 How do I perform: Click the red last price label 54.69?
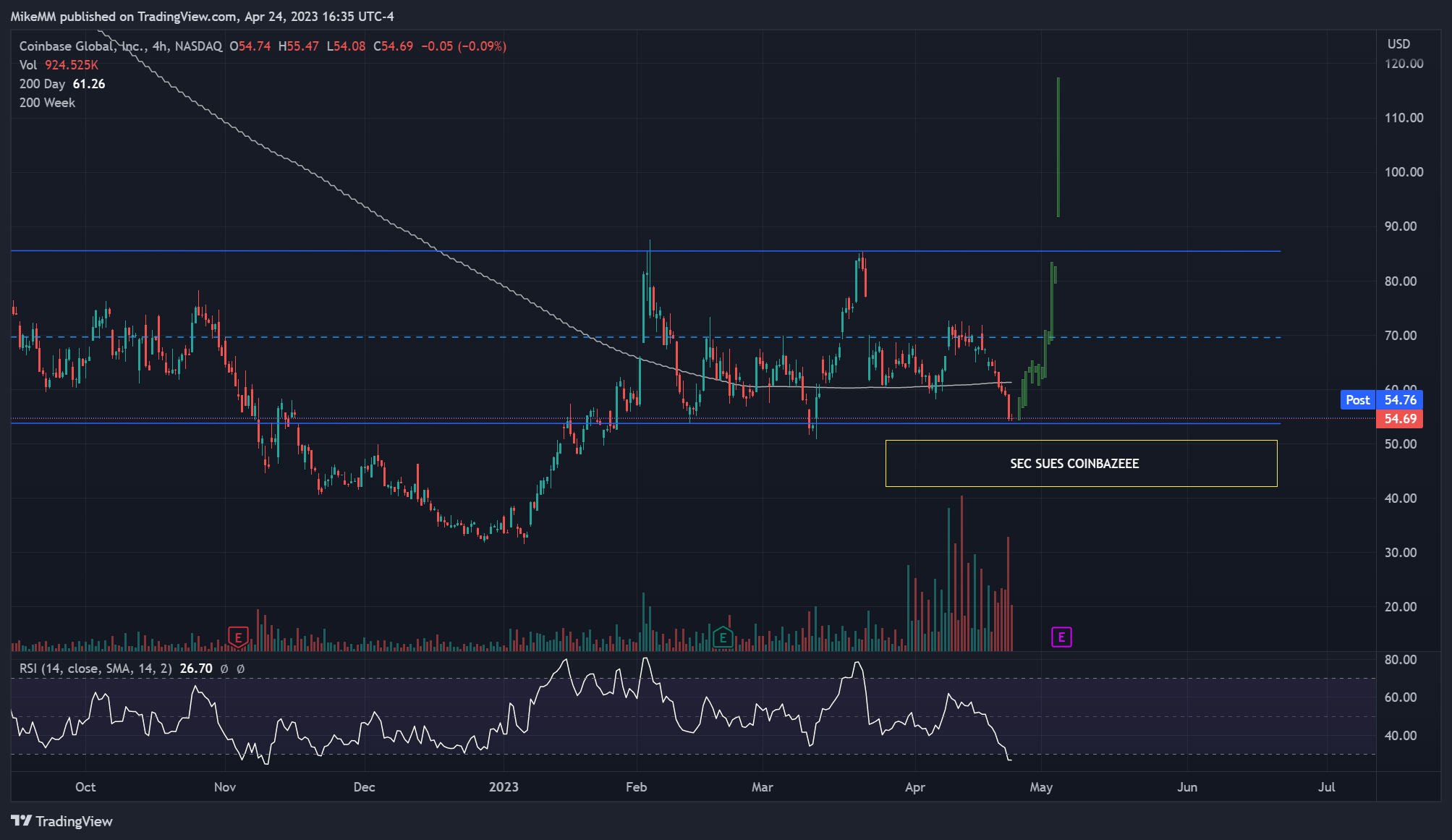click(x=1400, y=418)
